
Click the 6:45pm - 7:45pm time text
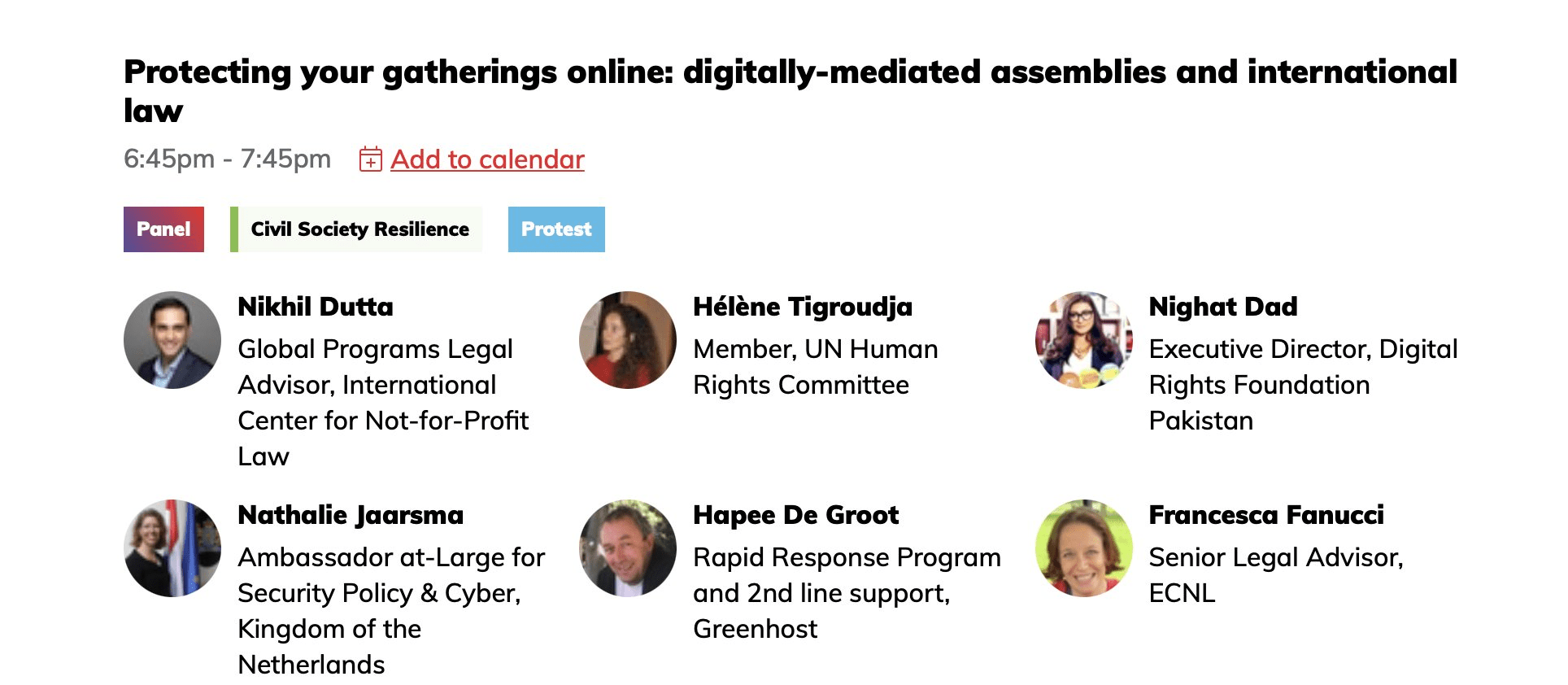point(227,159)
